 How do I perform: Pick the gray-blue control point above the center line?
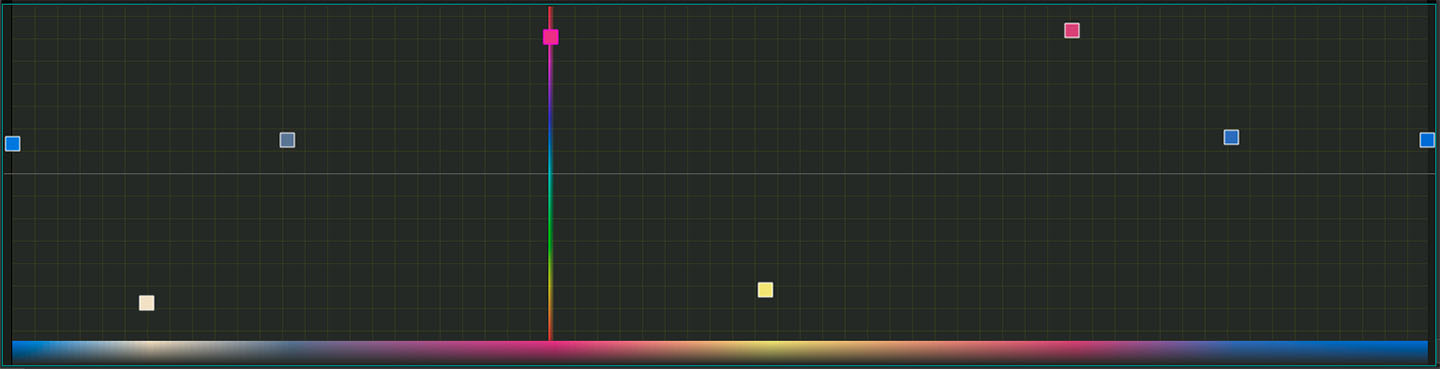coord(287,140)
